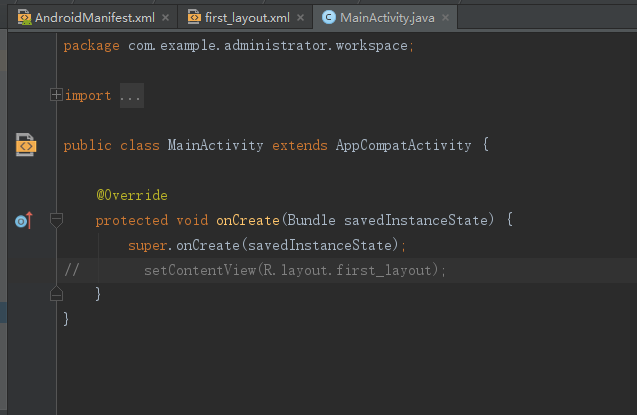Click the MainActivity.java class icon in tab
Viewport: 637px width, 415px height.
(x=329, y=17)
